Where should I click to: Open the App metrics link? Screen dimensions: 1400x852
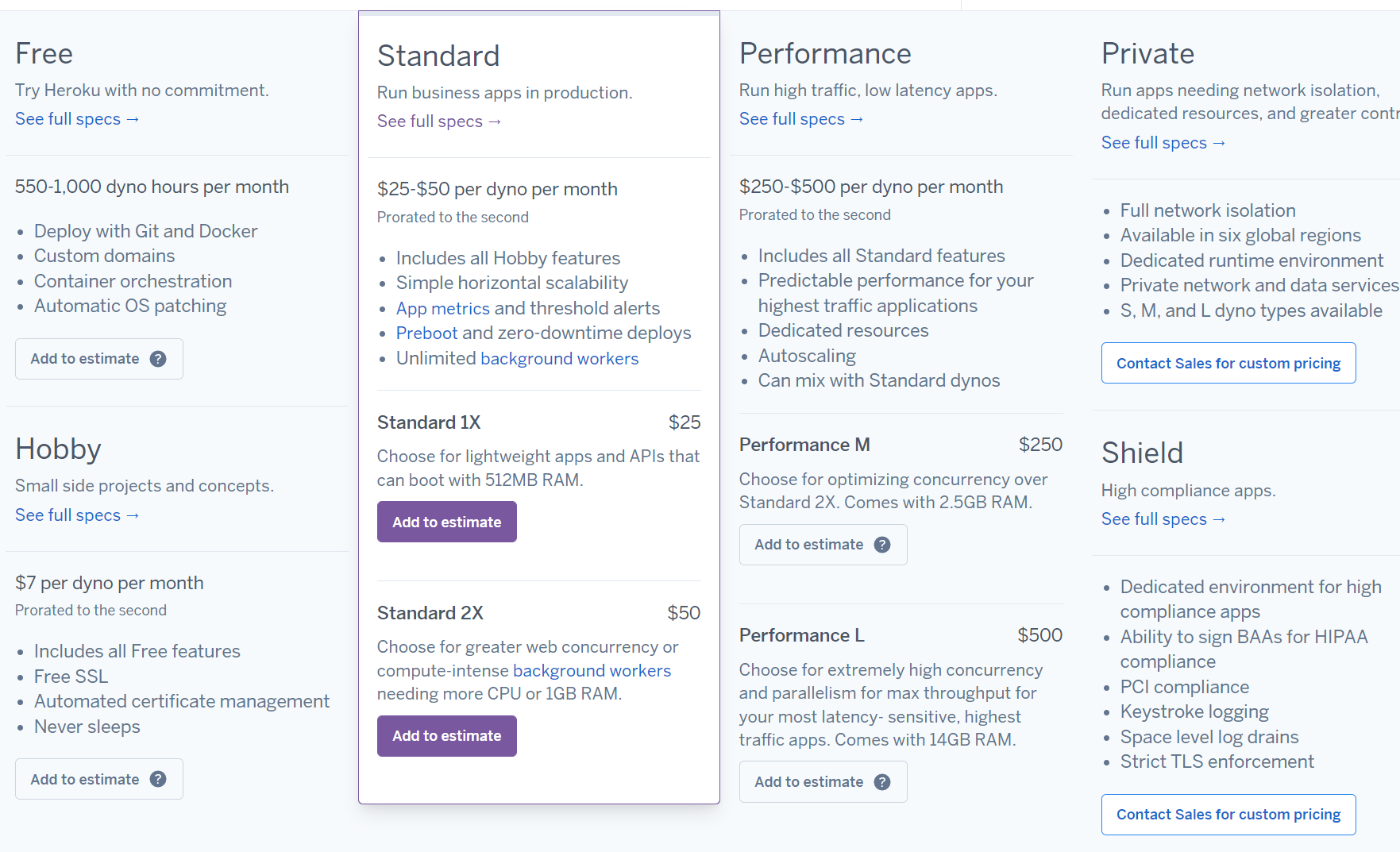pos(443,309)
